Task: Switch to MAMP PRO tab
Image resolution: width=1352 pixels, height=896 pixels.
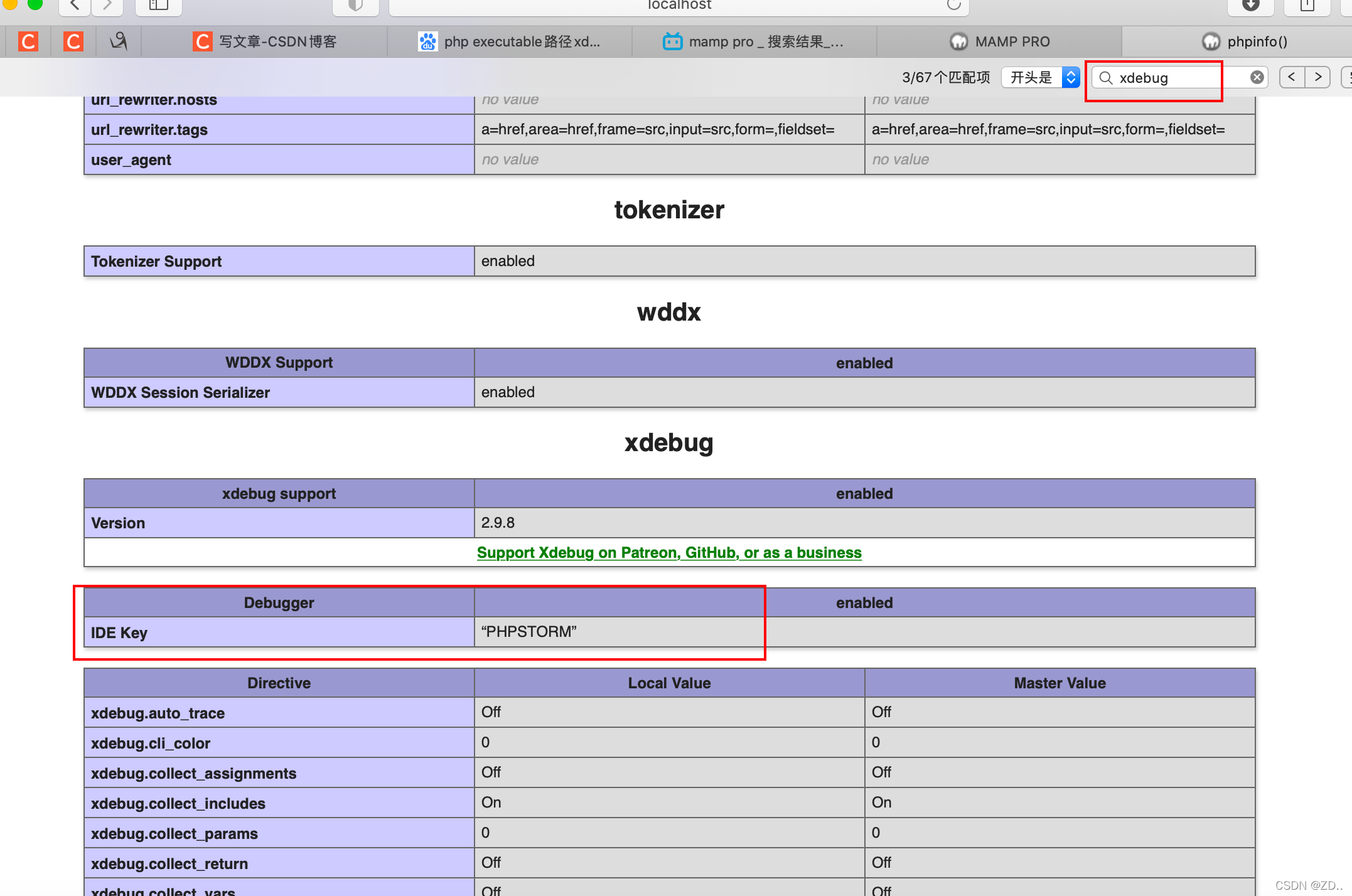Action: [x=999, y=41]
